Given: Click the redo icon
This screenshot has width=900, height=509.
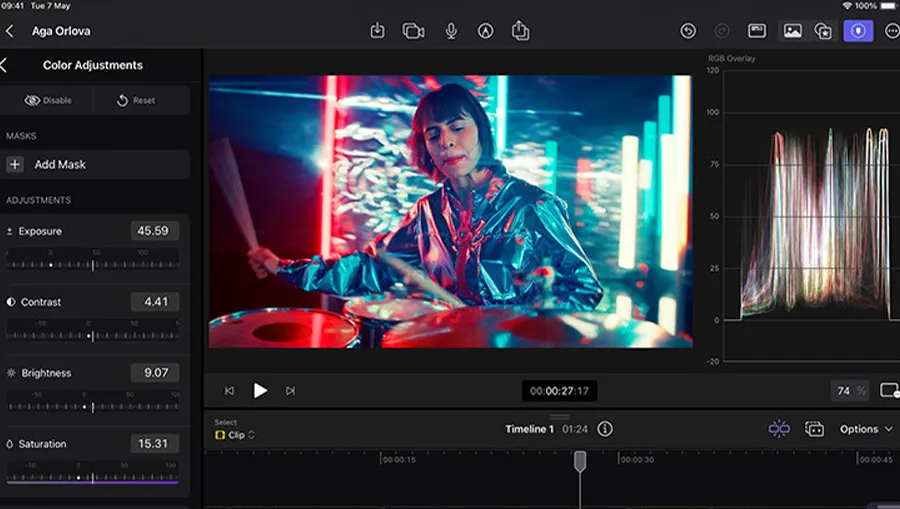Looking at the screenshot, I should pos(721,31).
